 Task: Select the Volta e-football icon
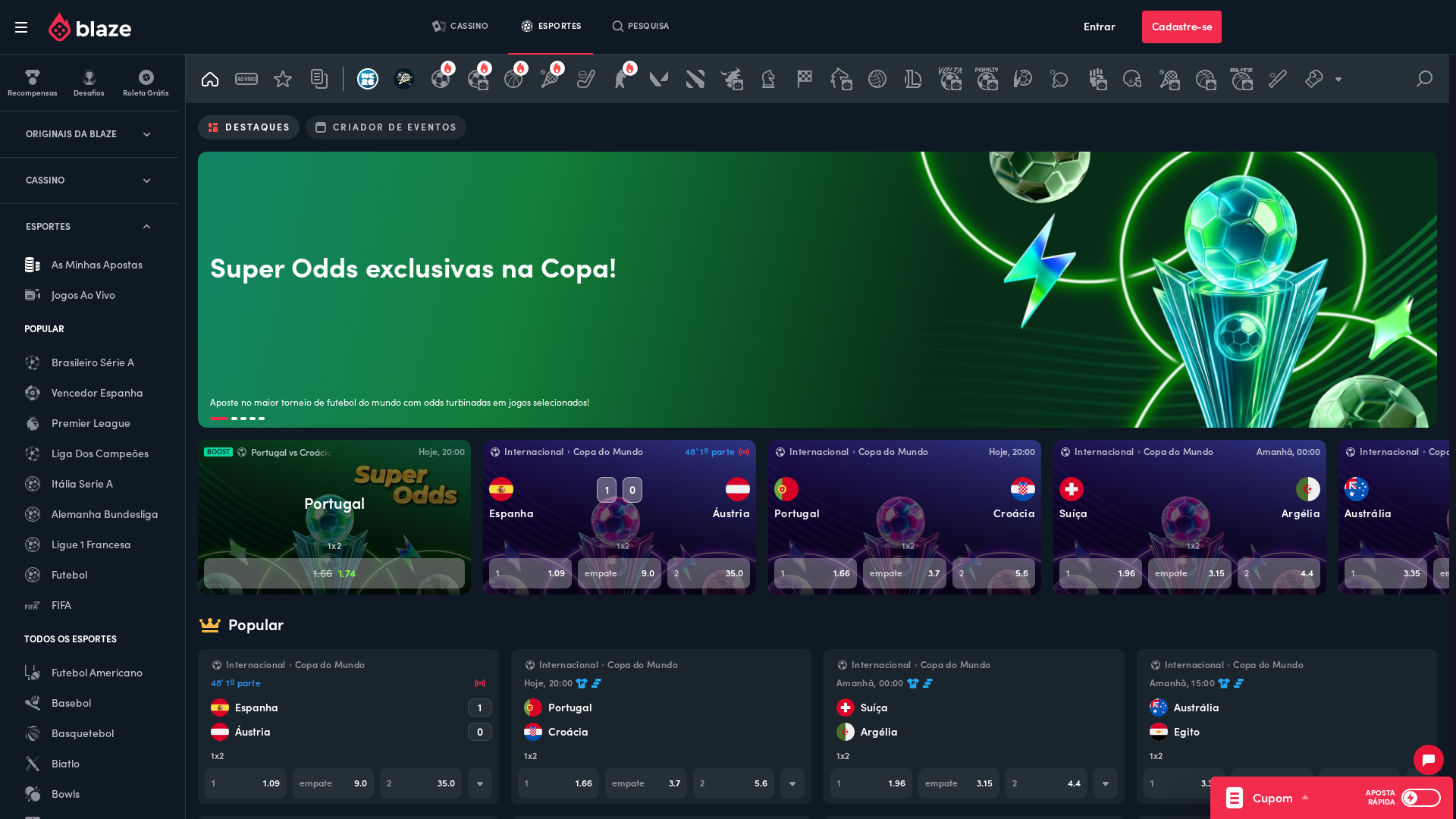pos(950,79)
